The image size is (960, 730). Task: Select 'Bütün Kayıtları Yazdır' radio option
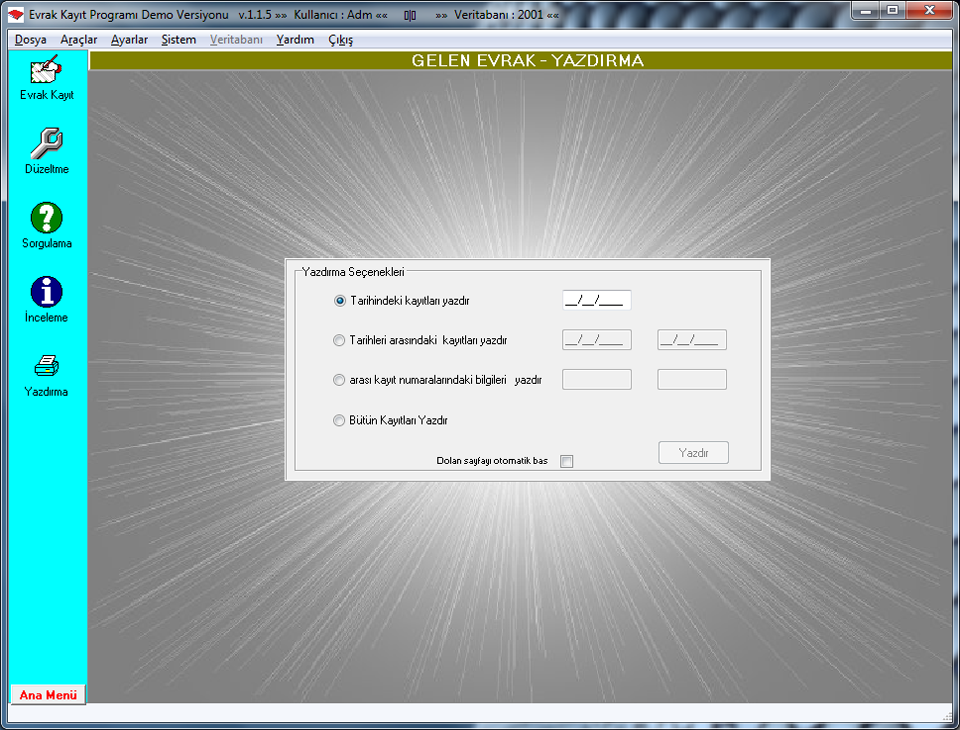[x=339, y=420]
